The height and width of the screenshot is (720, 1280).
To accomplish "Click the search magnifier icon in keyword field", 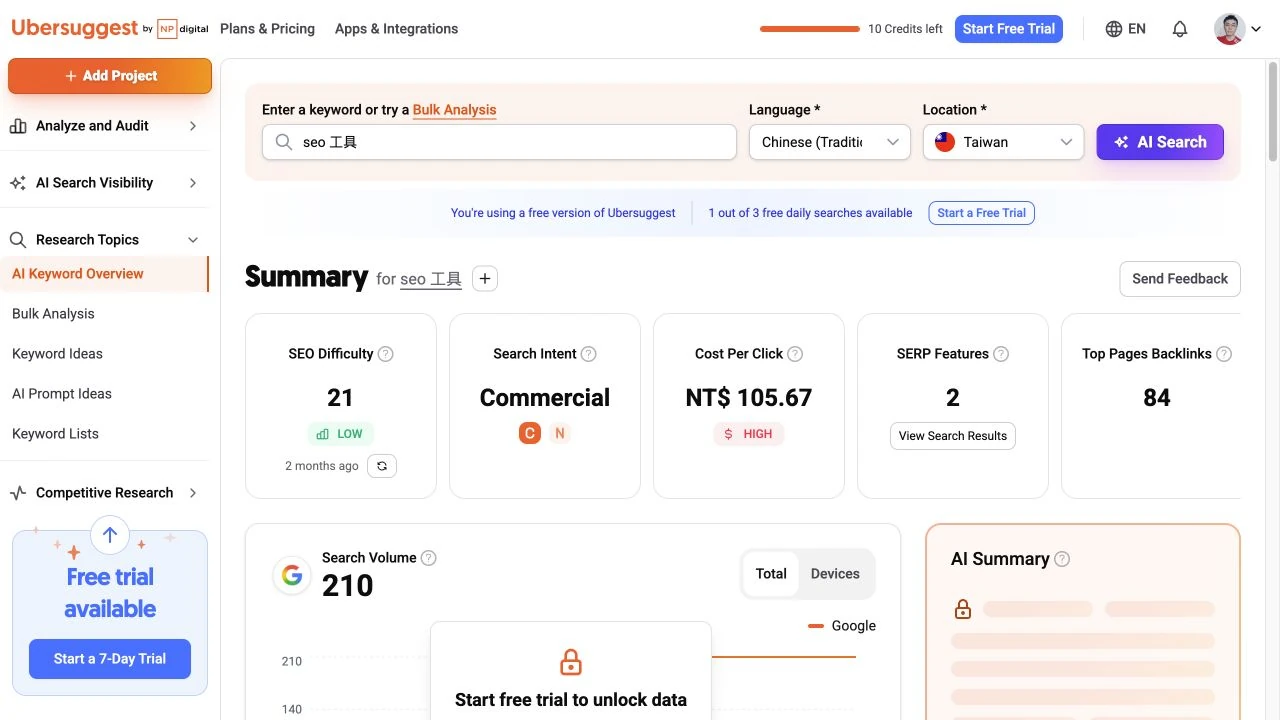I will [x=284, y=142].
